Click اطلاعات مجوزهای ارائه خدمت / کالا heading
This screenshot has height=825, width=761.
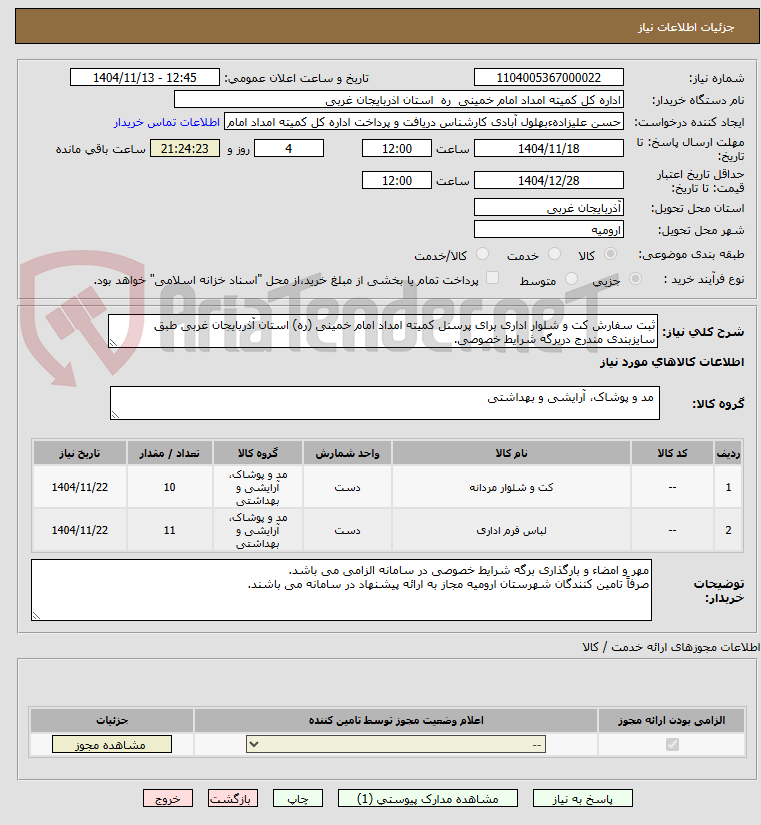[671, 647]
